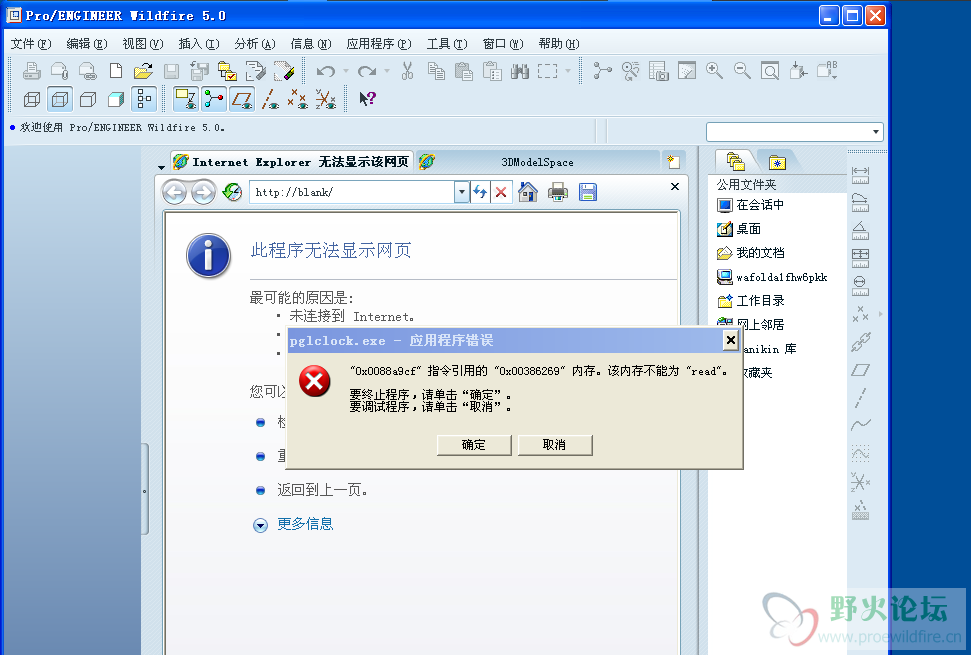971x655 pixels.
Task: Select hidden line display icon
Action: tap(59, 99)
